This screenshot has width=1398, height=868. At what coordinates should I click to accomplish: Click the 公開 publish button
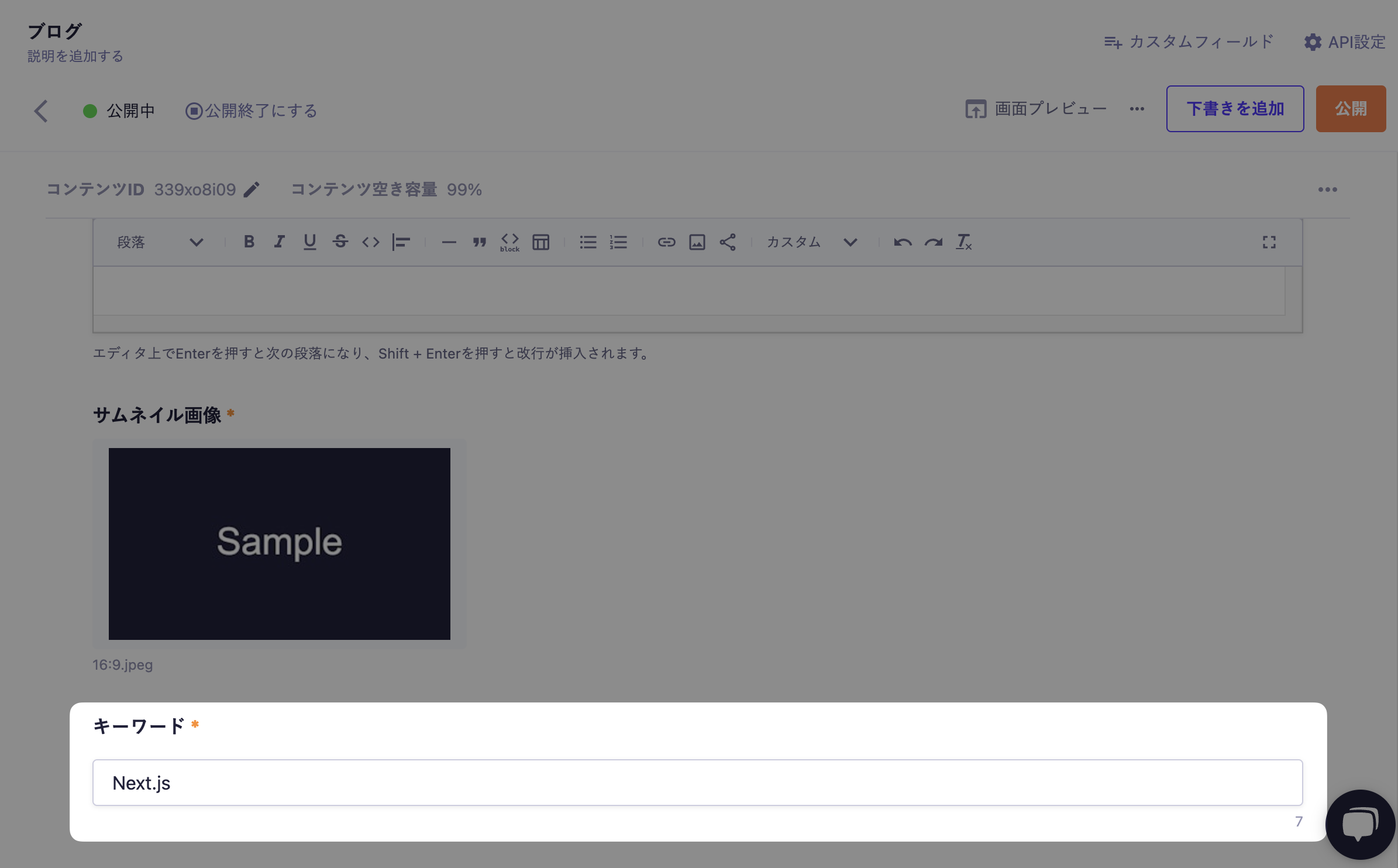click(x=1351, y=108)
